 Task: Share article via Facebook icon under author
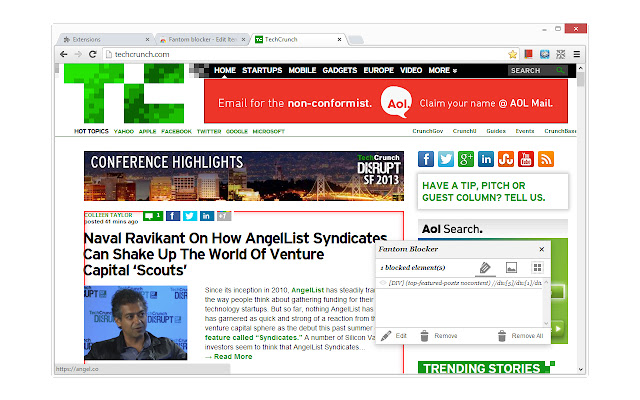[173, 216]
